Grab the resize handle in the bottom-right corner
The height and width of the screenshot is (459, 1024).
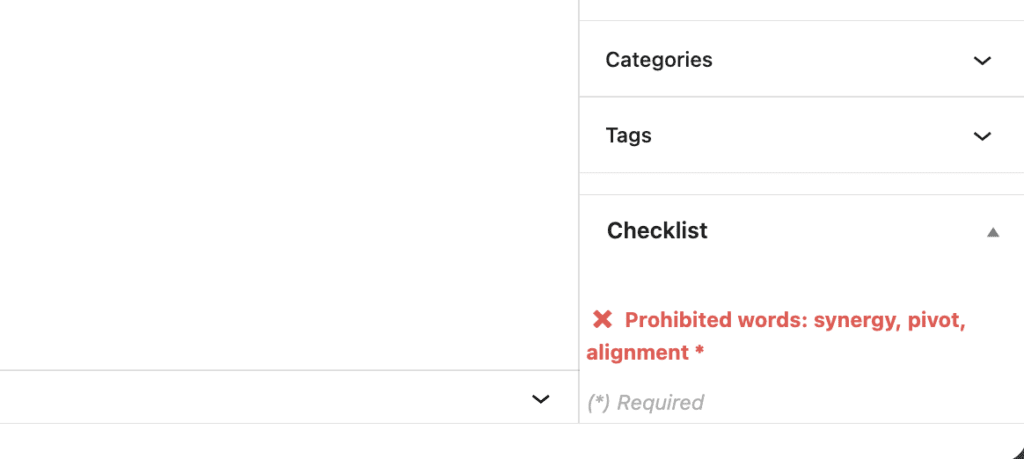[1014, 450]
